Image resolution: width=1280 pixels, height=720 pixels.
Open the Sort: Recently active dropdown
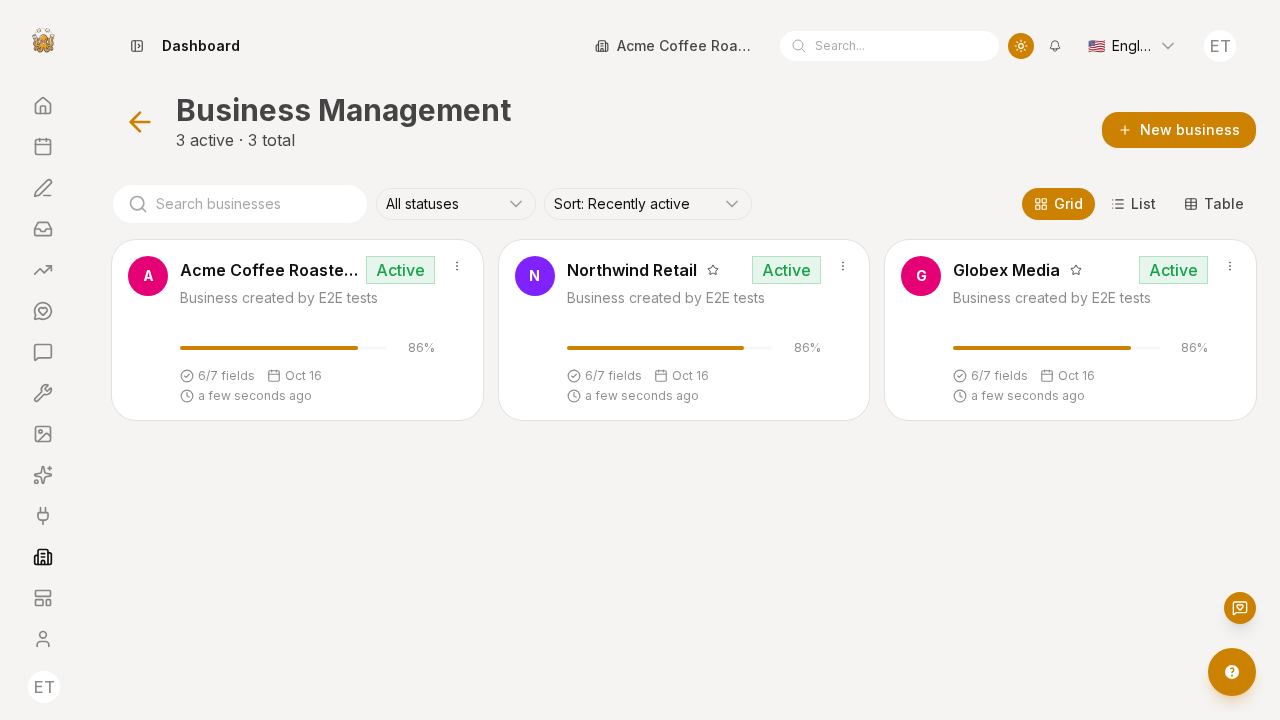(x=648, y=204)
